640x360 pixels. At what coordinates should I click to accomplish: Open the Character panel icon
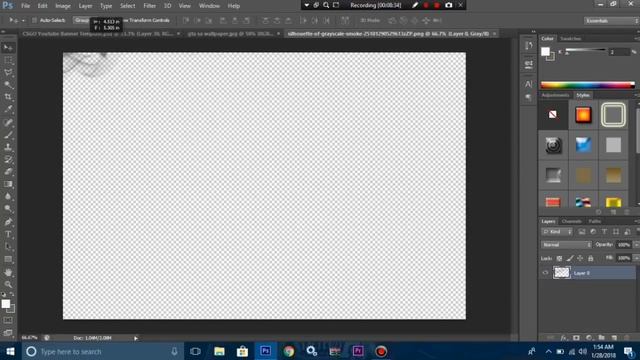[529, 84]
